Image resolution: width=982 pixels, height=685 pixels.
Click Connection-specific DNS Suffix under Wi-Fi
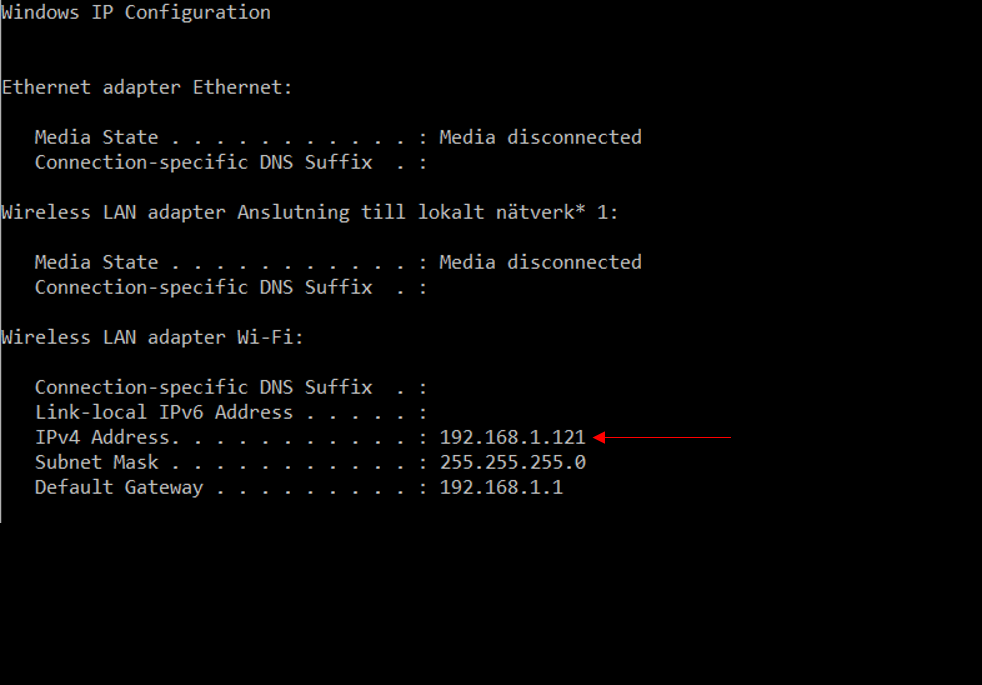click(204, 387)
